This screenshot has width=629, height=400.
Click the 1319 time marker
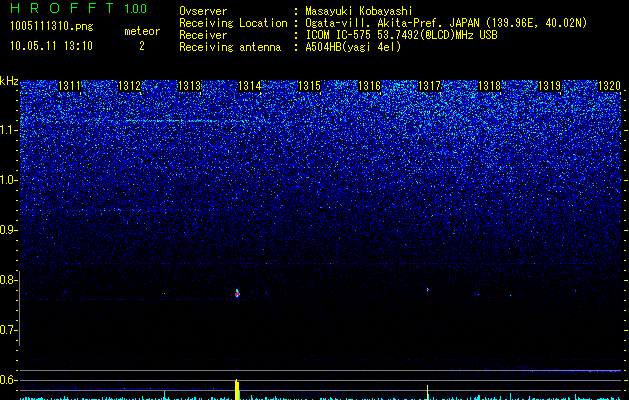549,86
